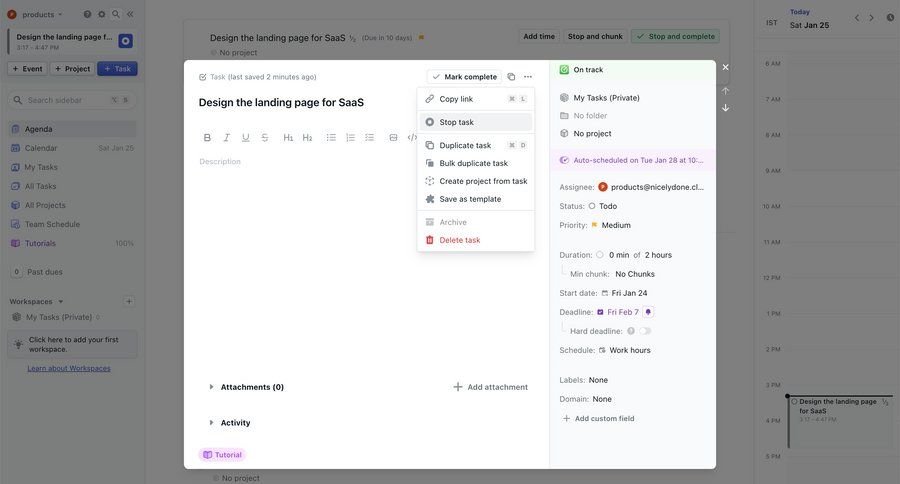Image resolution: width=900 pixels, height=484 pixels.
Task: Open the three-dots more options menu
Action: coord(528,76)
